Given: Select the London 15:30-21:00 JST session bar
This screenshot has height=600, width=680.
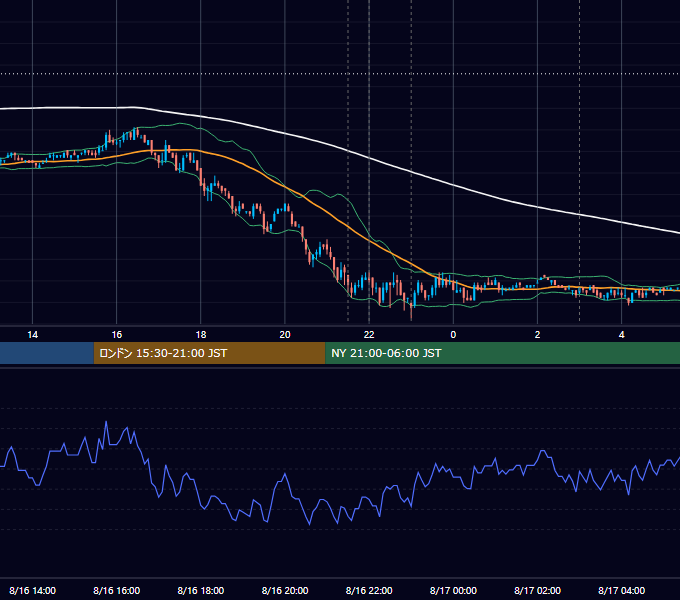Looking at the screenshot, I should [209, 353].
